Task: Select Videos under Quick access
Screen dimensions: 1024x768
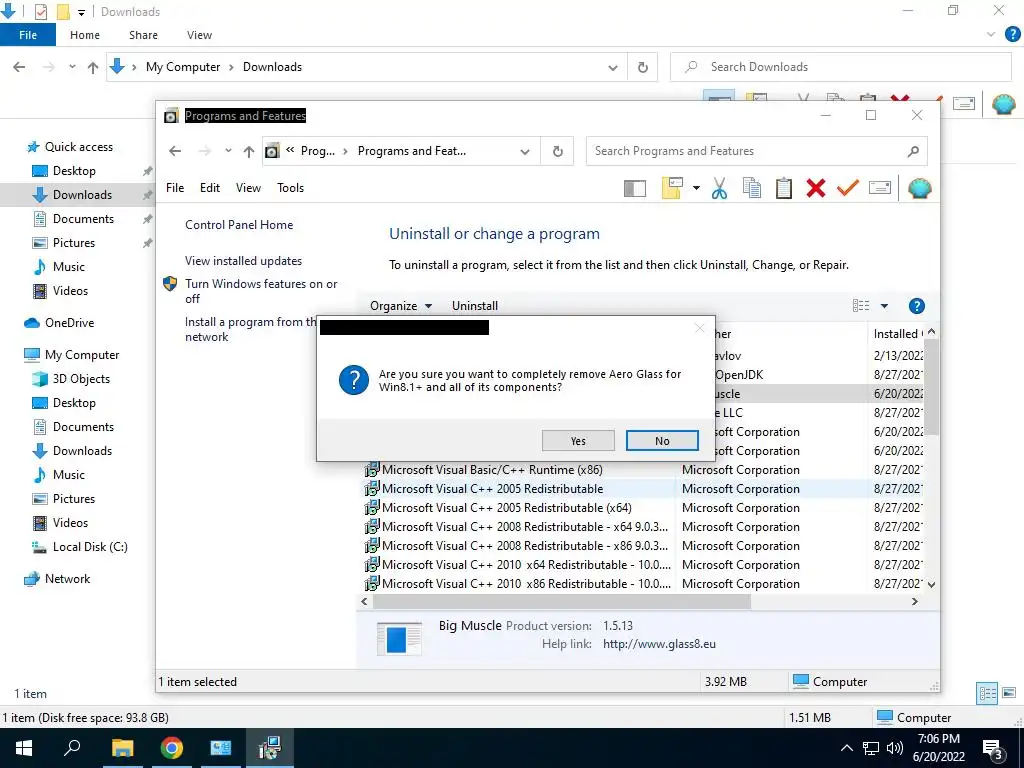Action: tap(70, 291)
